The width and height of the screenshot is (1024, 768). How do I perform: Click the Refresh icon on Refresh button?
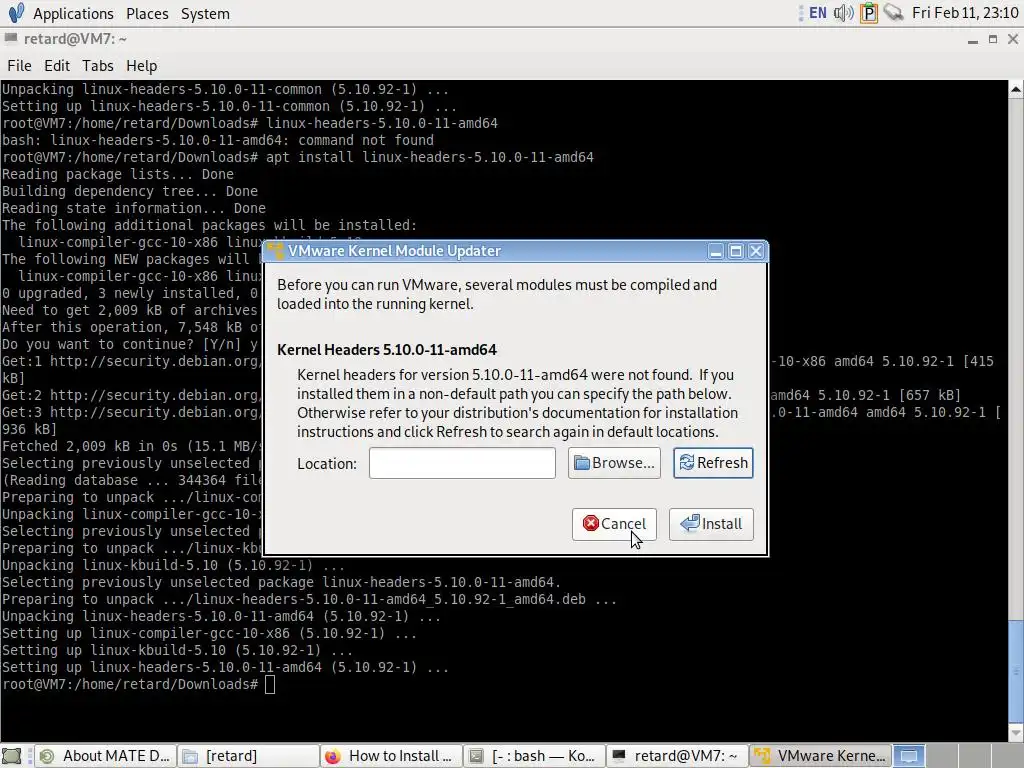point(686,462)
